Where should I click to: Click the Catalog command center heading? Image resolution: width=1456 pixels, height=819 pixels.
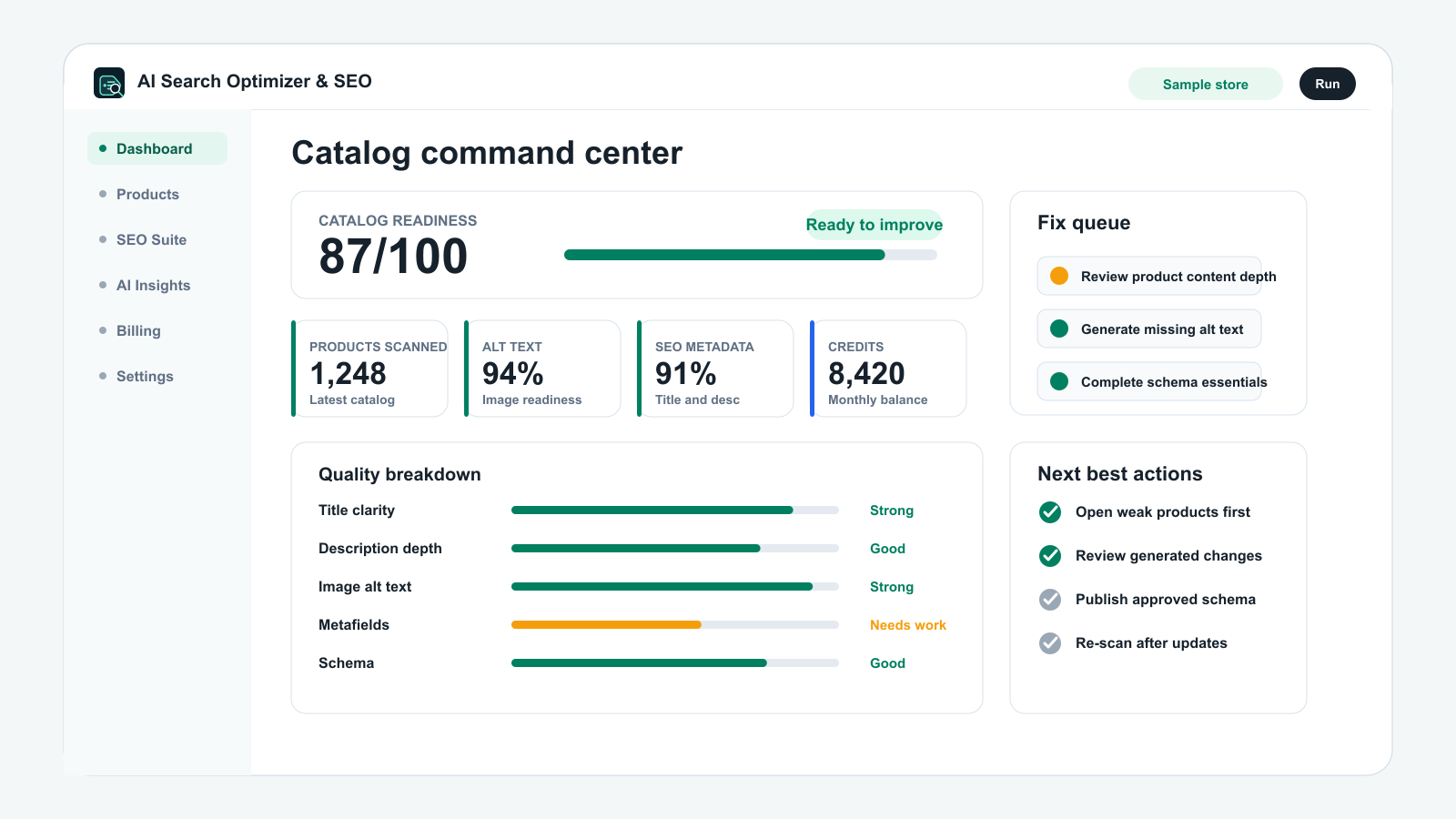pos(487,153)
